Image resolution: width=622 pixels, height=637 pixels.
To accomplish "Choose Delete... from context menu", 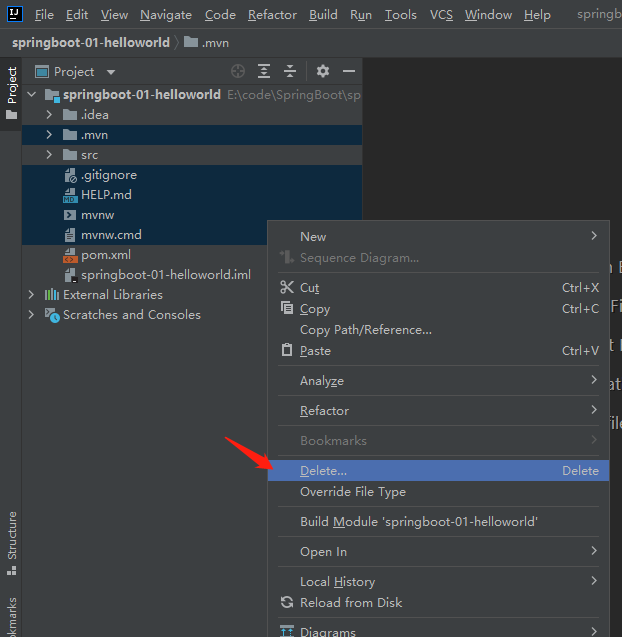I will click(438, 470).
